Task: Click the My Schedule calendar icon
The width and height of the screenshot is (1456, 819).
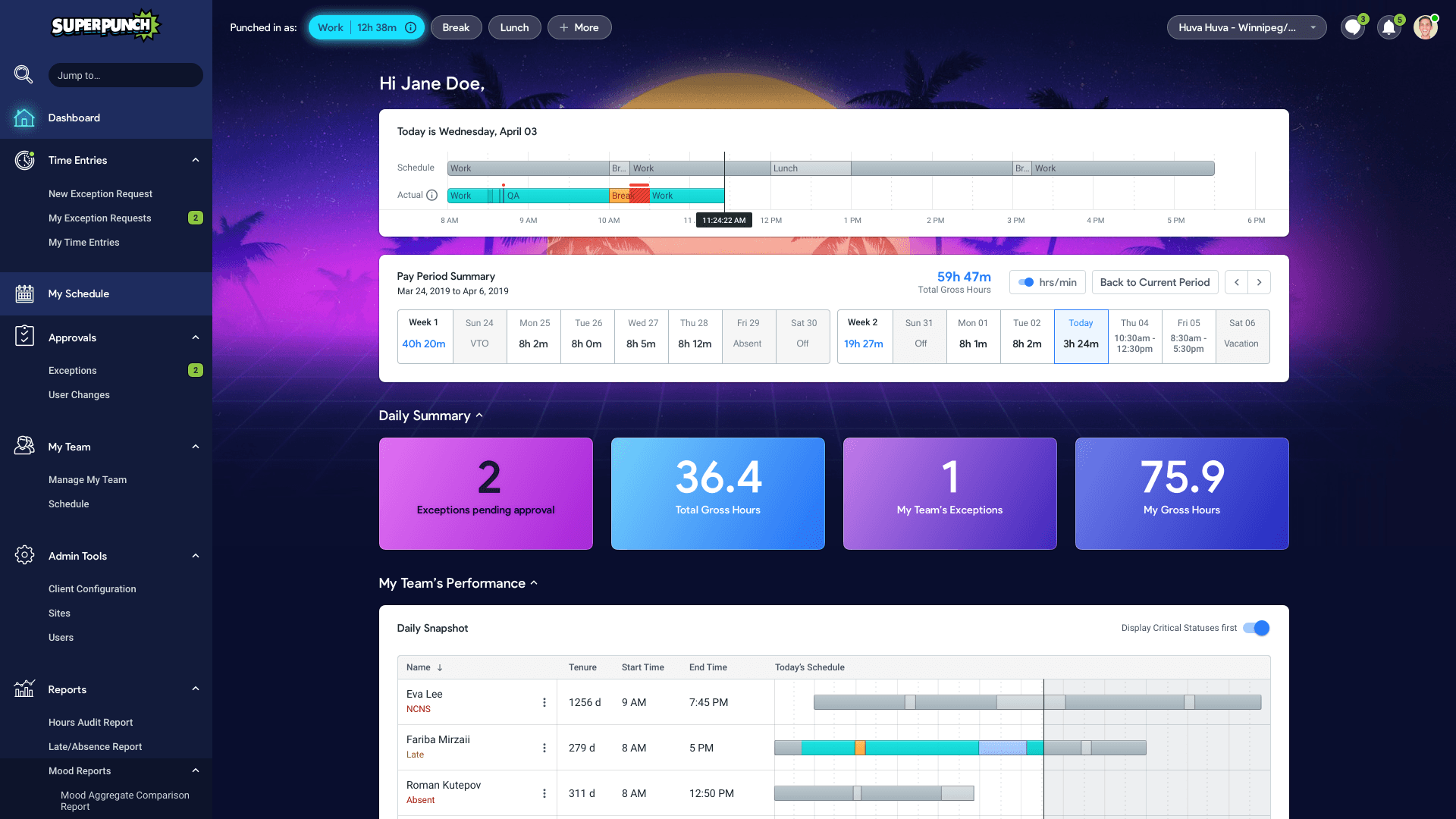Action: click(x=24, y=293)
